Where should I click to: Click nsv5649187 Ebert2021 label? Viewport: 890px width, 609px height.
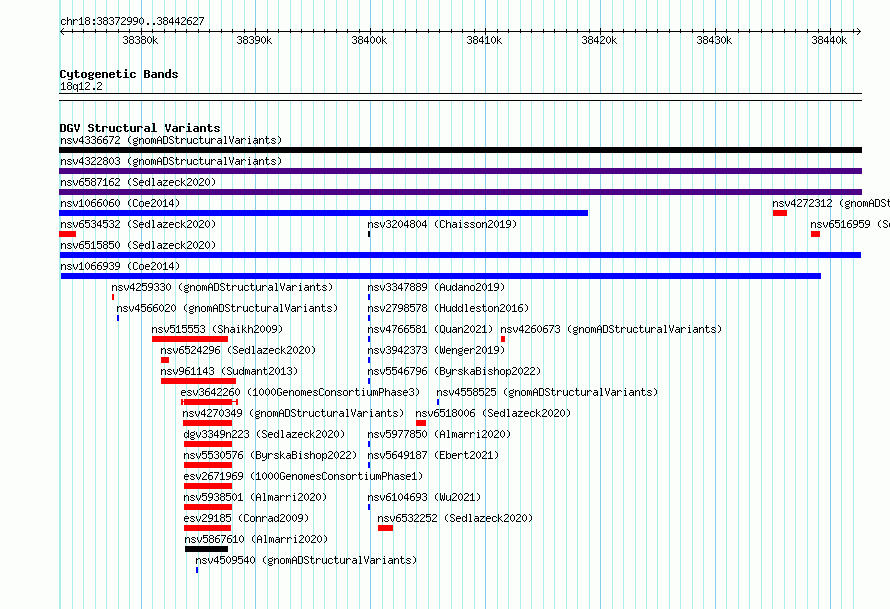pos(433,455)
